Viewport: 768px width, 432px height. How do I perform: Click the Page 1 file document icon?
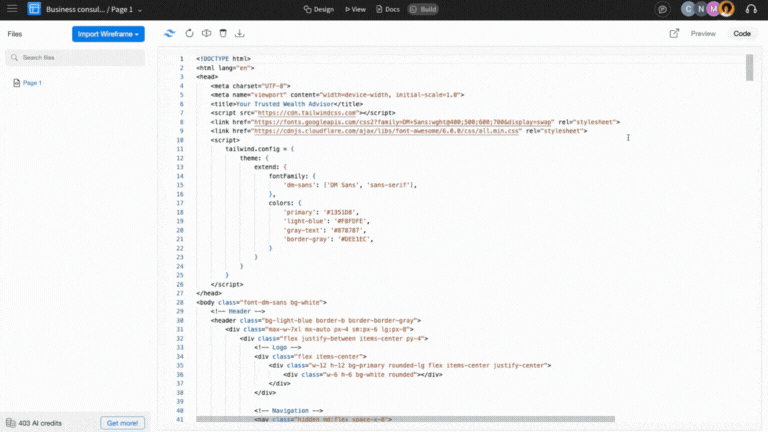point(17,83)
